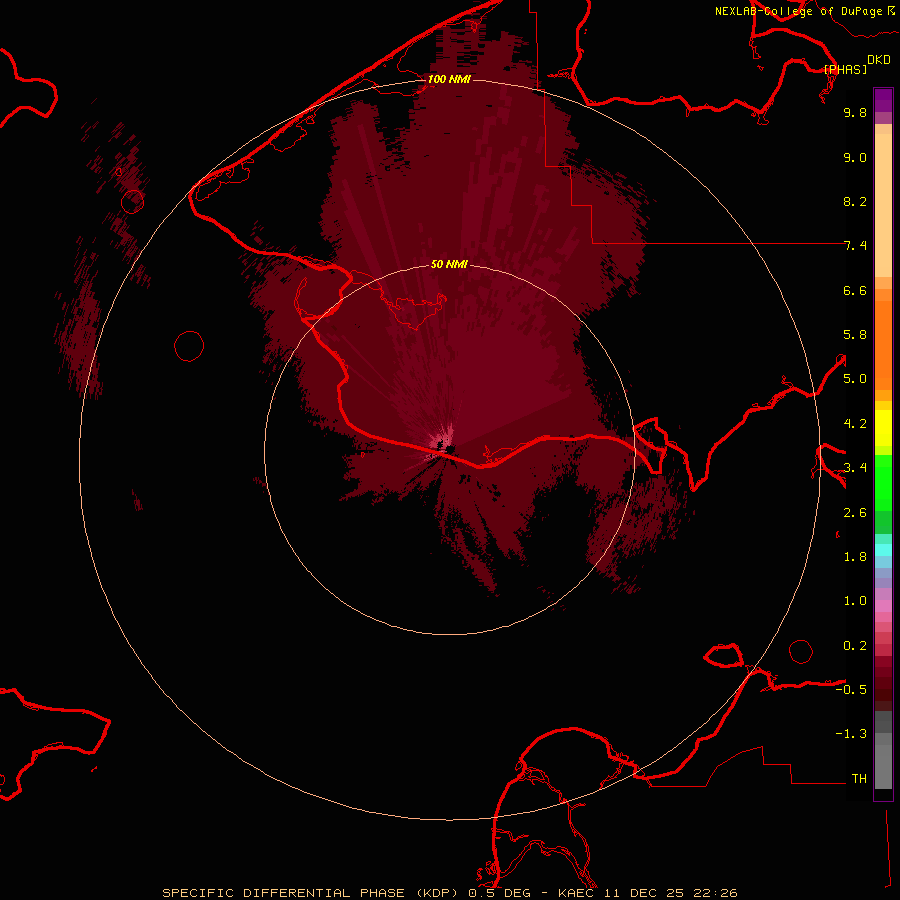Image resolution: width=900 pixels, height=900 pixels.
Task: Click the 50 NMI range ring label
Action: [x=449, y=264]
